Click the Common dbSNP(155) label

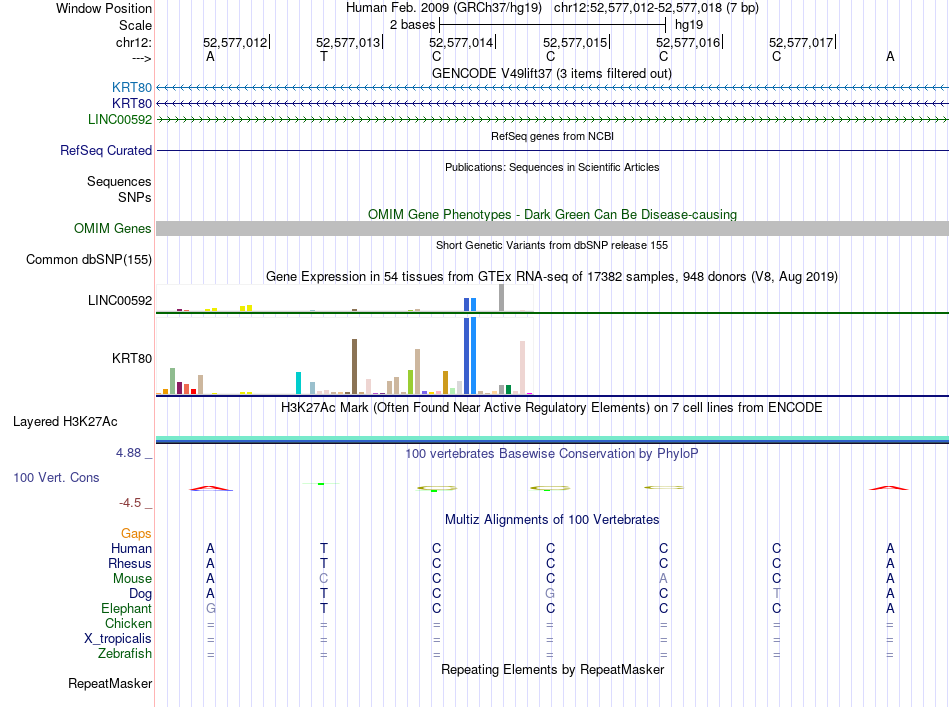(89, 259)
